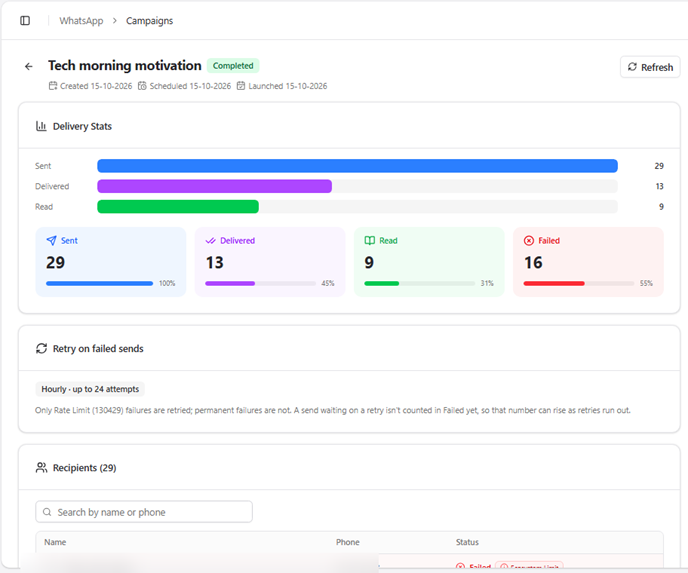The height and width of the screenshot is (573, 688).
Task: Click the blue Sent progress bar
Action: pos(357,166)
